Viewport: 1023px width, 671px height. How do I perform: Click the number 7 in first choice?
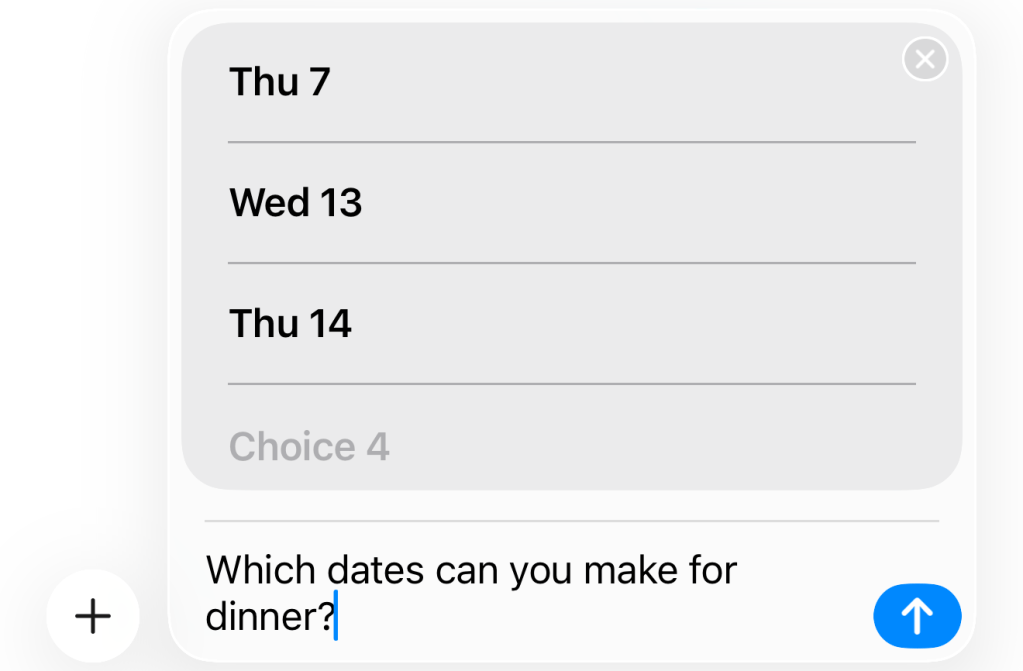click(319, 82)
